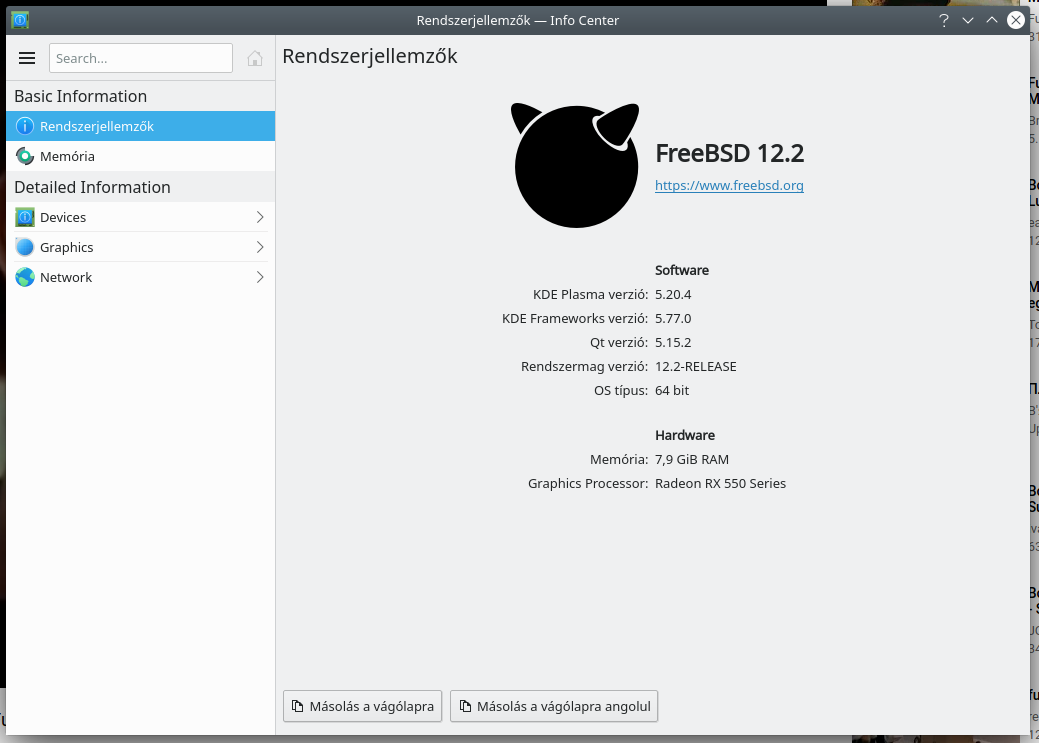Click the Rendszerjellemzők info icon
Screen dimensions: 1039x743
click(25, 126)
